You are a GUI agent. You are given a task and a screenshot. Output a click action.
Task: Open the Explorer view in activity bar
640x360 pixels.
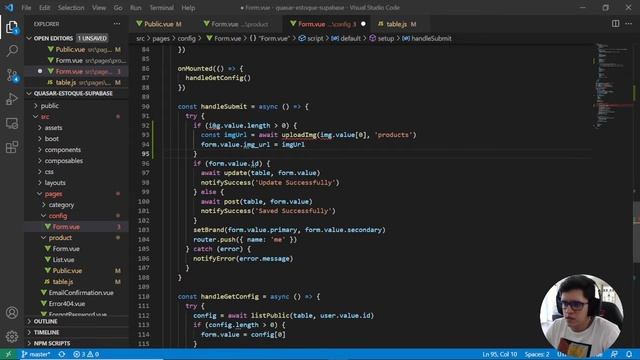point(12,27)
